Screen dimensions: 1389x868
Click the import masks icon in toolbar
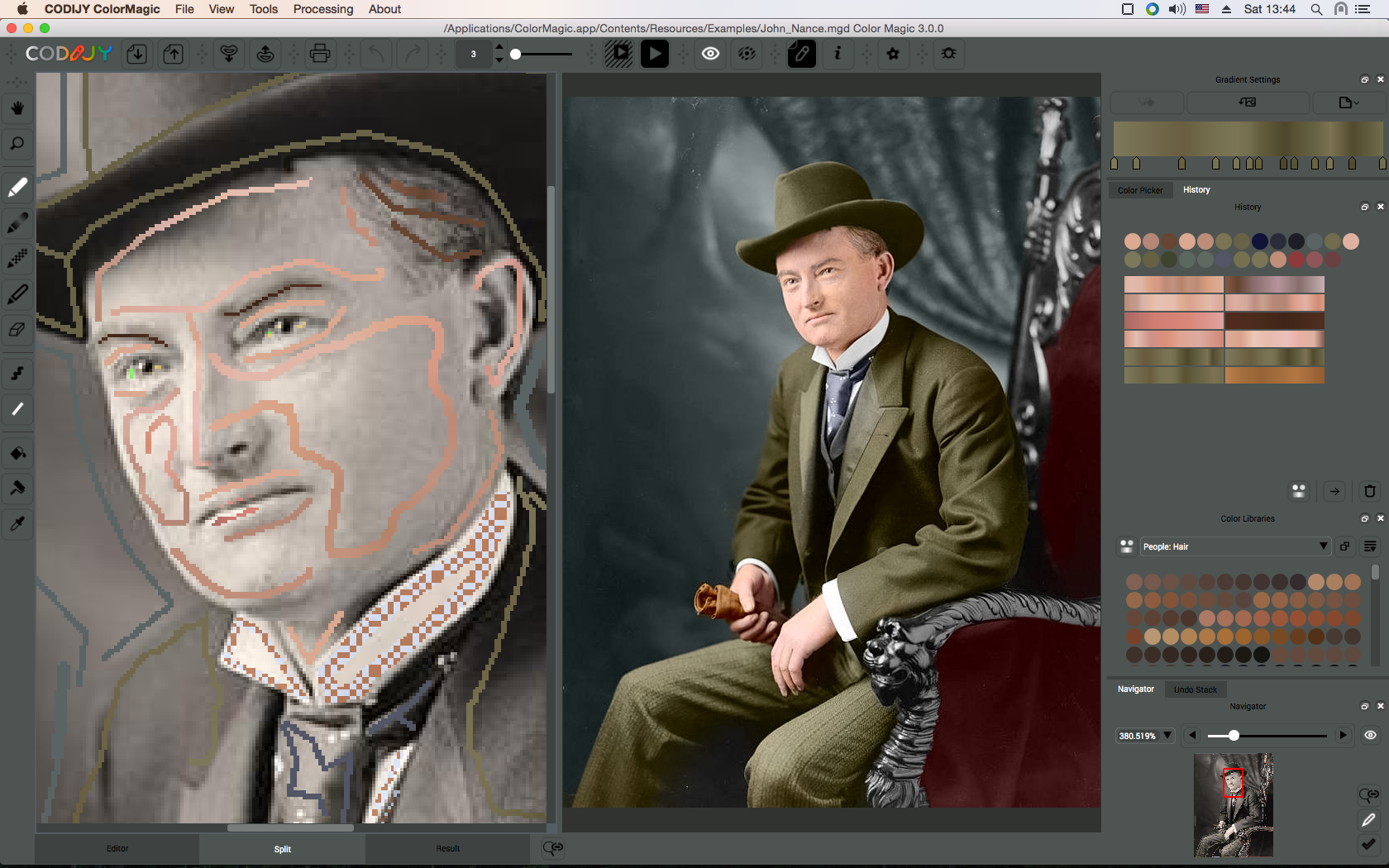click(x=229, y=54)
